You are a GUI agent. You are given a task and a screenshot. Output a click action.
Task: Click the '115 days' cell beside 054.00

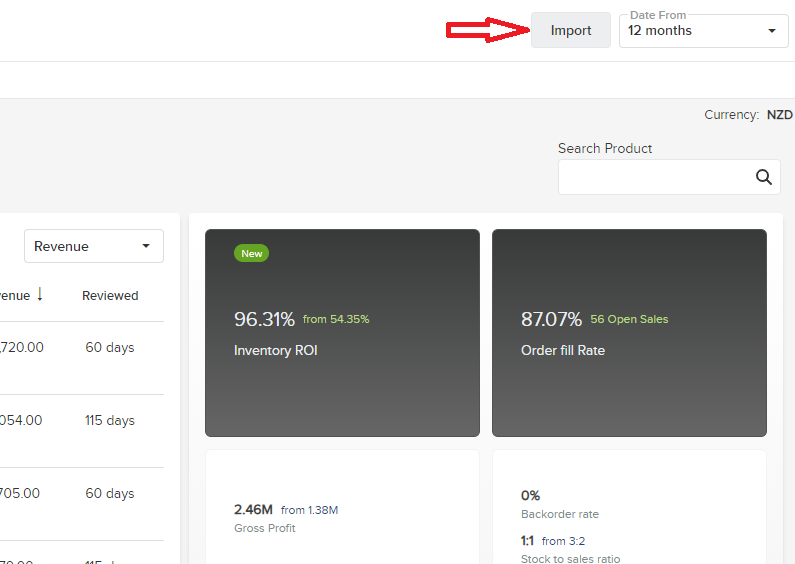pyautogui.click(x=110, y=420)
